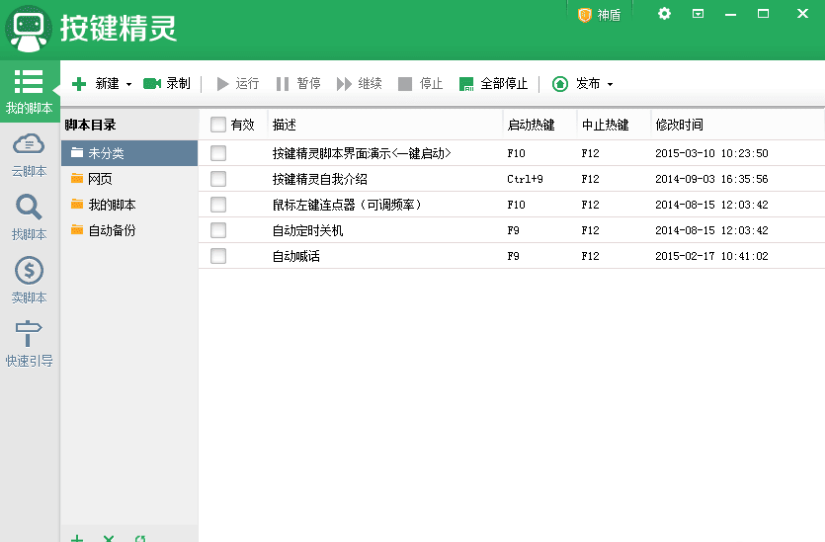Screen dimensions: 825x542
Task: Open the settings gear in title bar
Action: [665, 14]
